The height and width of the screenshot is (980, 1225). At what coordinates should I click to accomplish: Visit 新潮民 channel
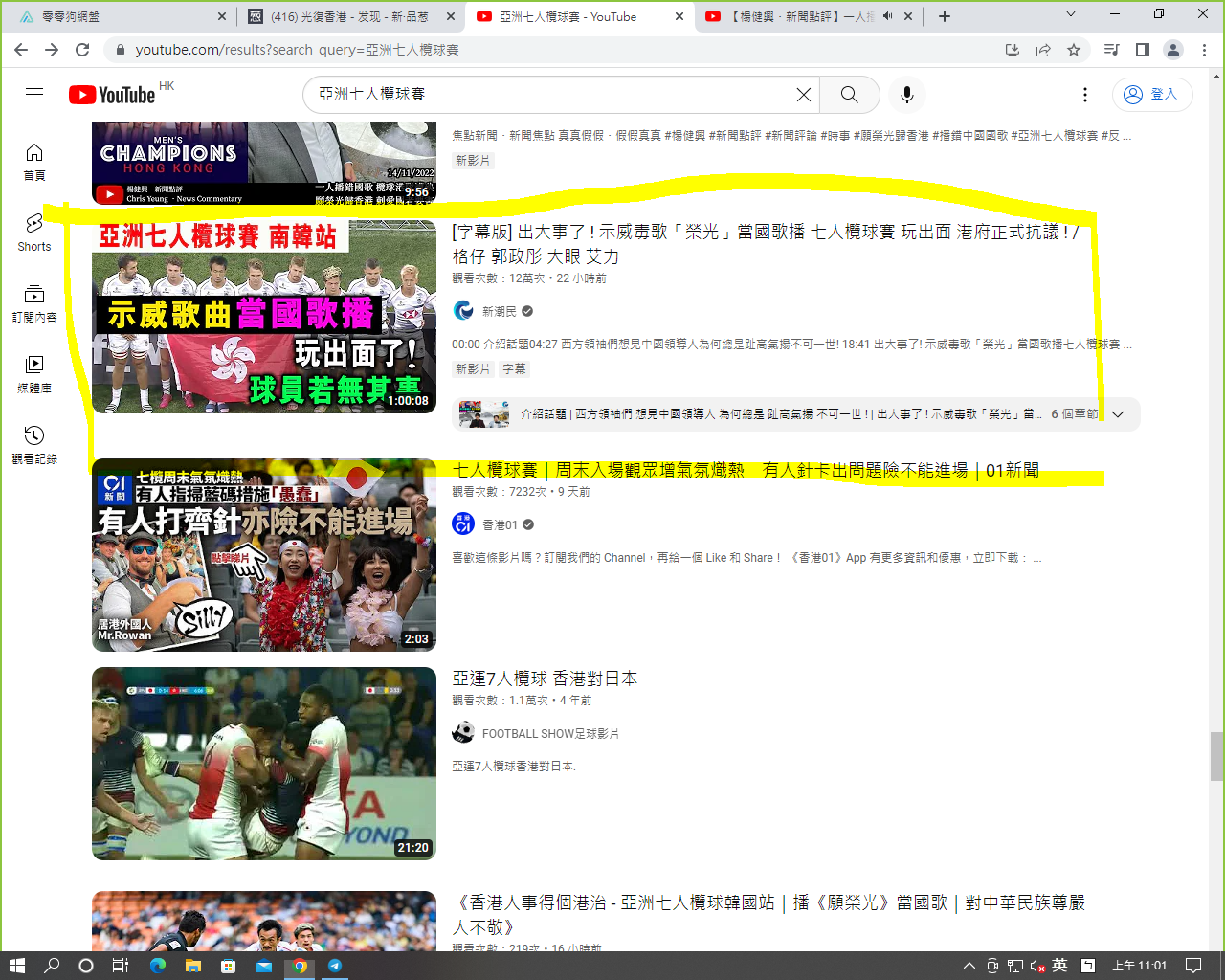(499, 311)
